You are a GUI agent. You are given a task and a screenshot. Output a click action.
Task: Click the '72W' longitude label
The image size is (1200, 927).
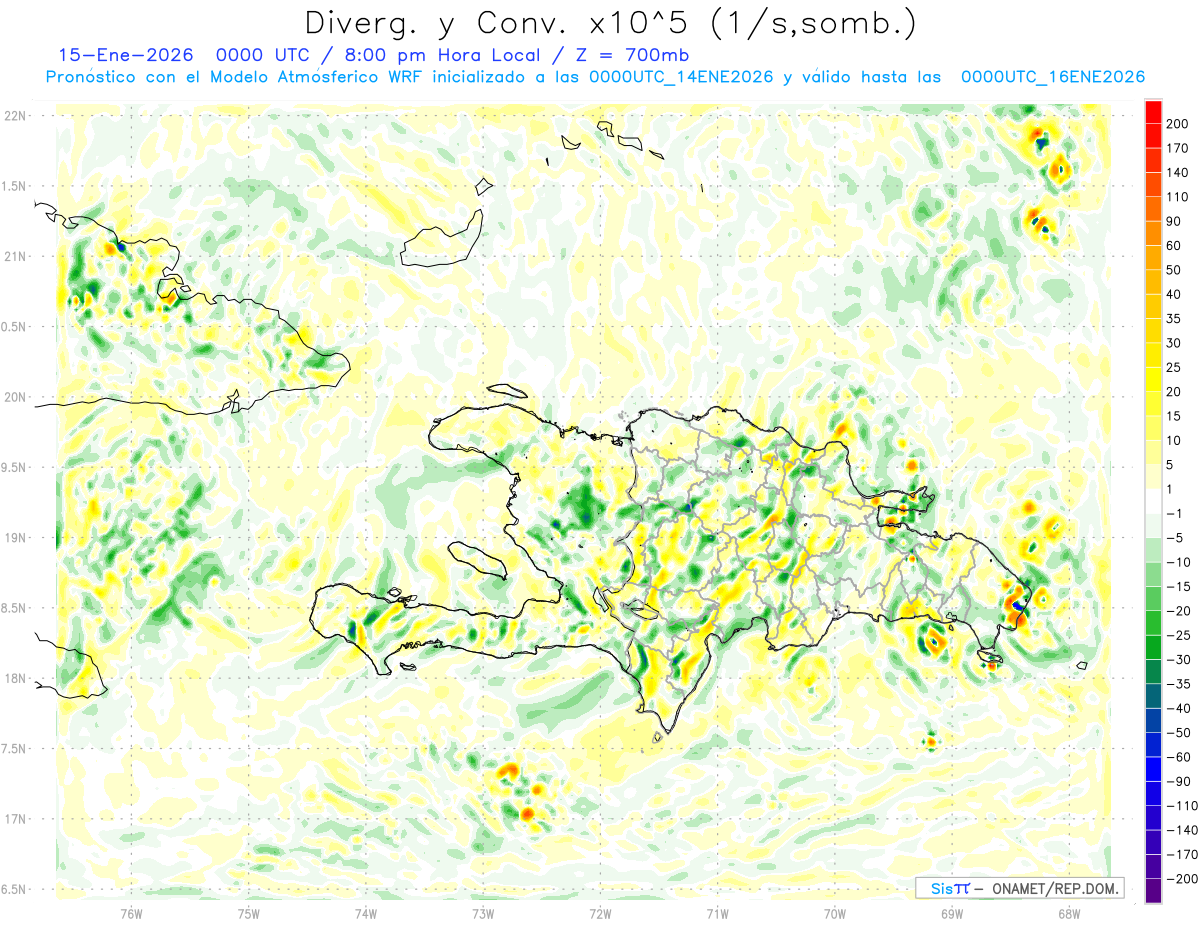click(600, 913)
